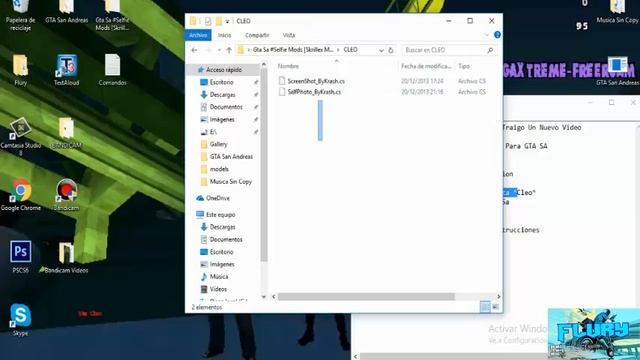Click Traigo Un Nuevo Video line in Notepad

click(542, 127)
